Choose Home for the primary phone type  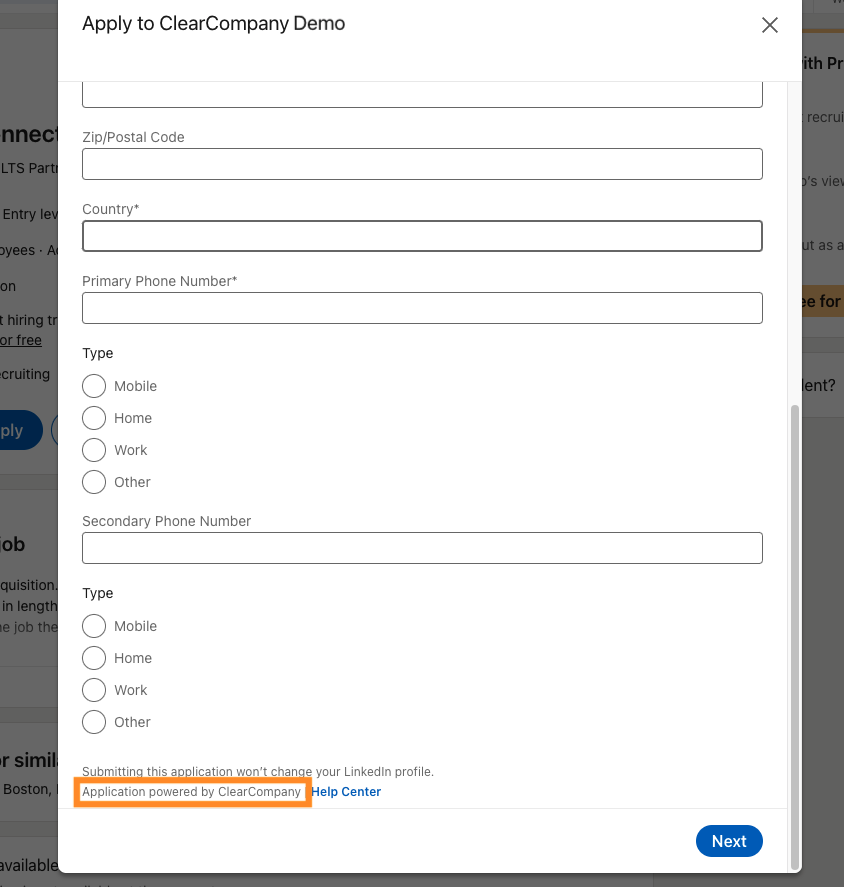click(94, 418)
